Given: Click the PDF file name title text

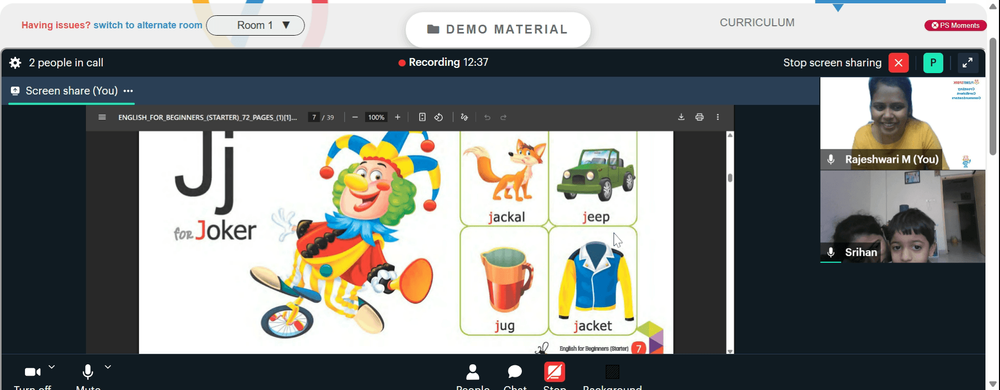Looking at the screenshot, I should pyautogui.click(x=207, y=117).
